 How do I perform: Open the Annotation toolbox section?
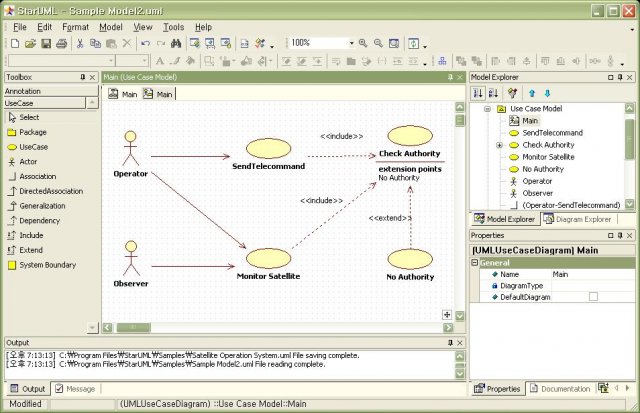coord(23,91)
